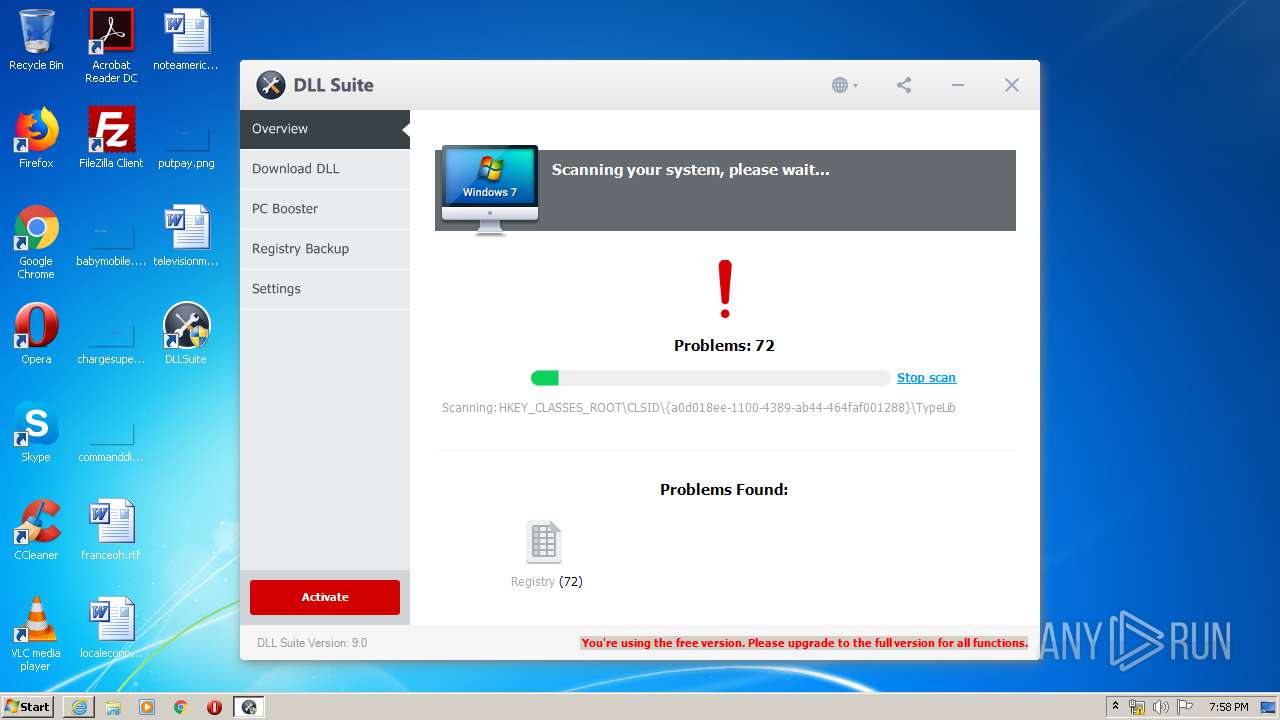
Task: Click the red Activate button
Action: 325,597
